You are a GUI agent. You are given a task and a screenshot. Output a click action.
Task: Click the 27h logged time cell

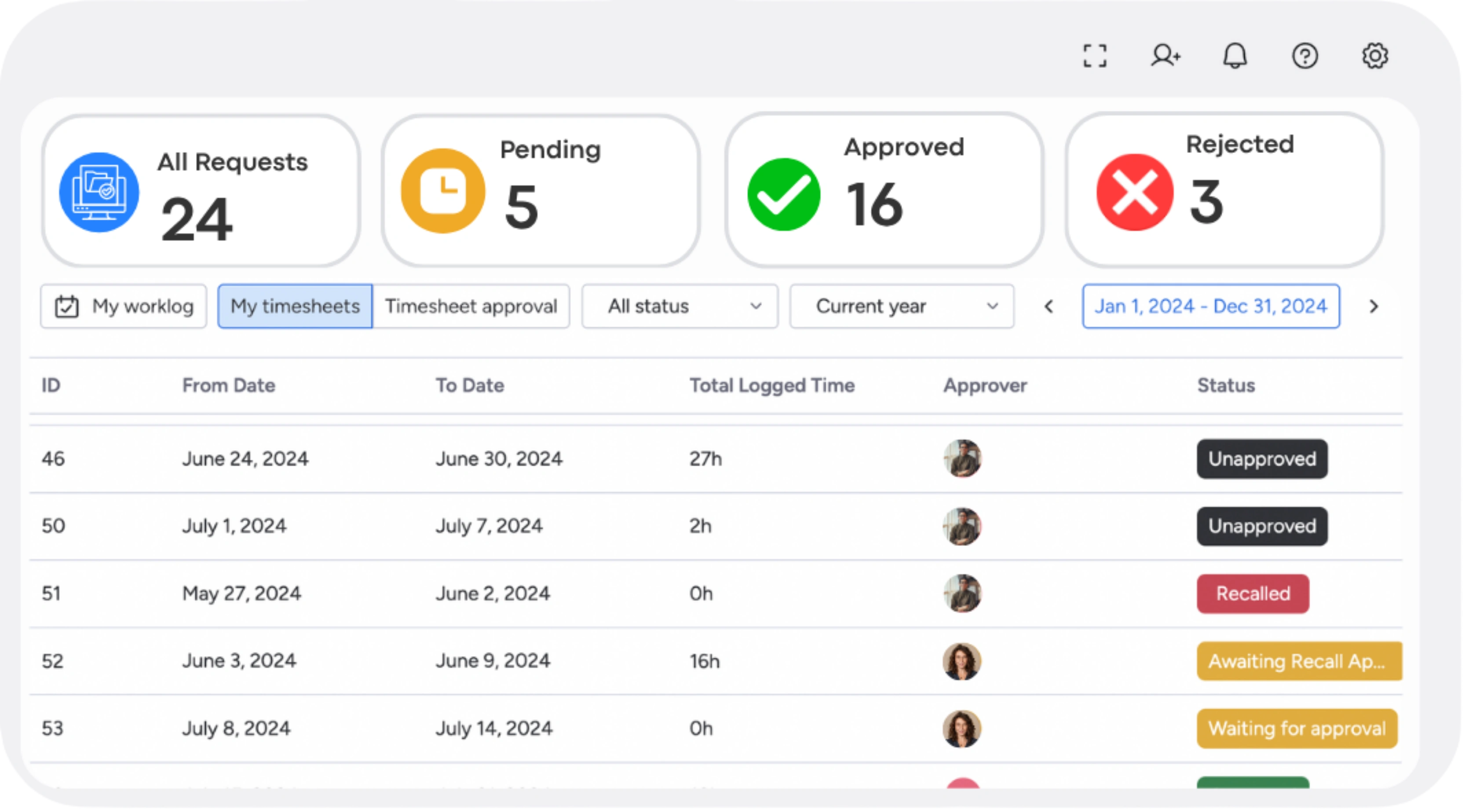point(706,459)
